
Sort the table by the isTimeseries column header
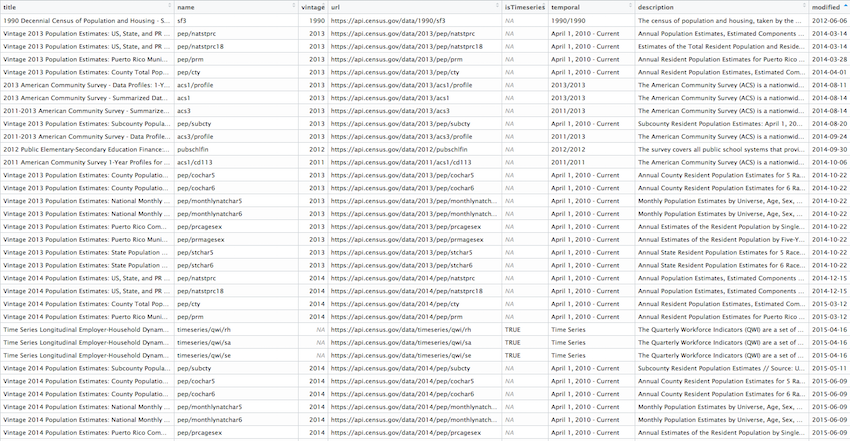(x=524, y=7)
